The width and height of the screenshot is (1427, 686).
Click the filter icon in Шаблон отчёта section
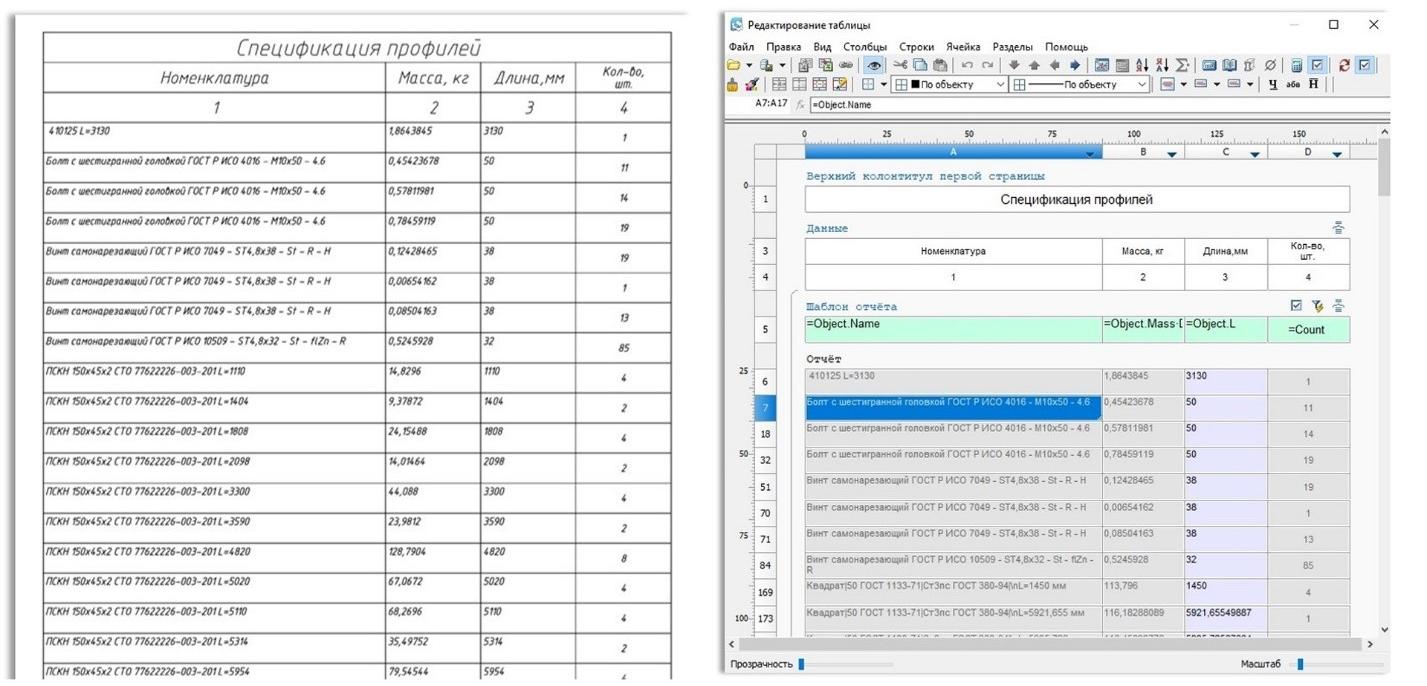[x=1318, y=306]
